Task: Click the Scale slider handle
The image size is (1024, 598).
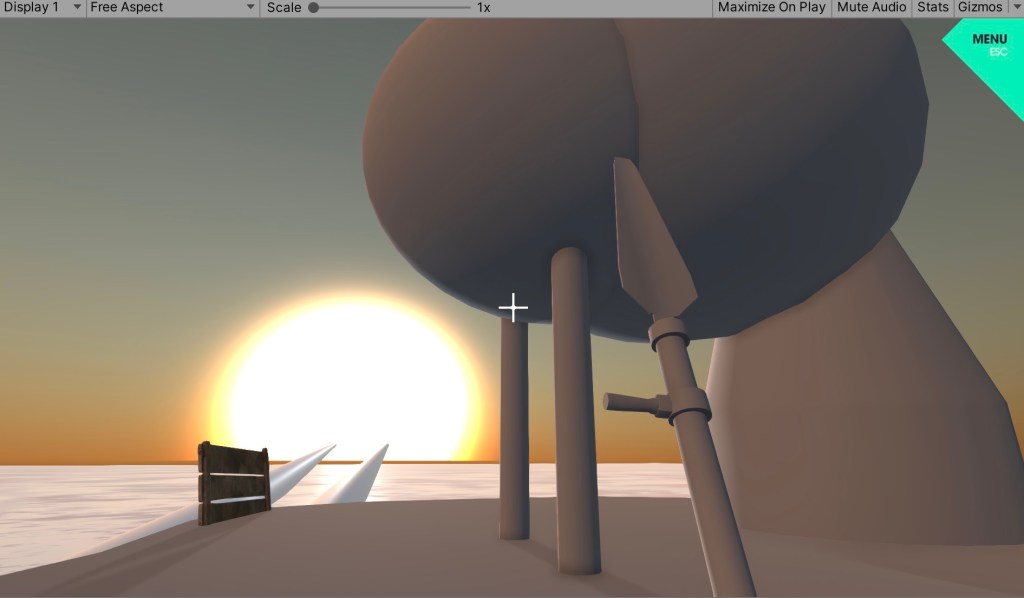Action: pos(313,8)
